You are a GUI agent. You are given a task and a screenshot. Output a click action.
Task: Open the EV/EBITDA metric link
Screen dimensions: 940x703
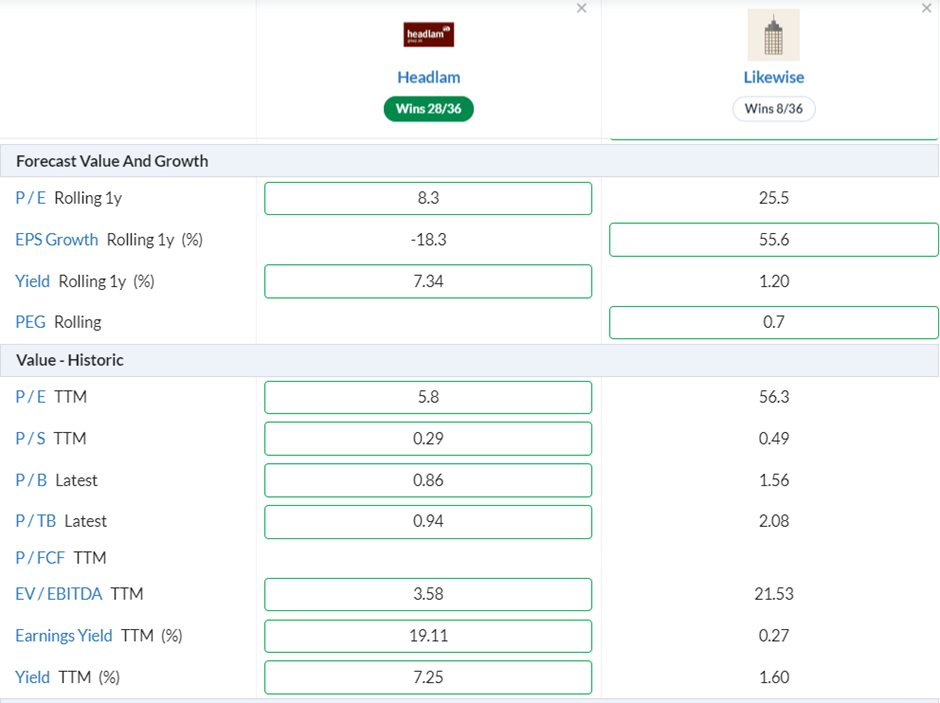pyautogui.click(x=59, y=594)
